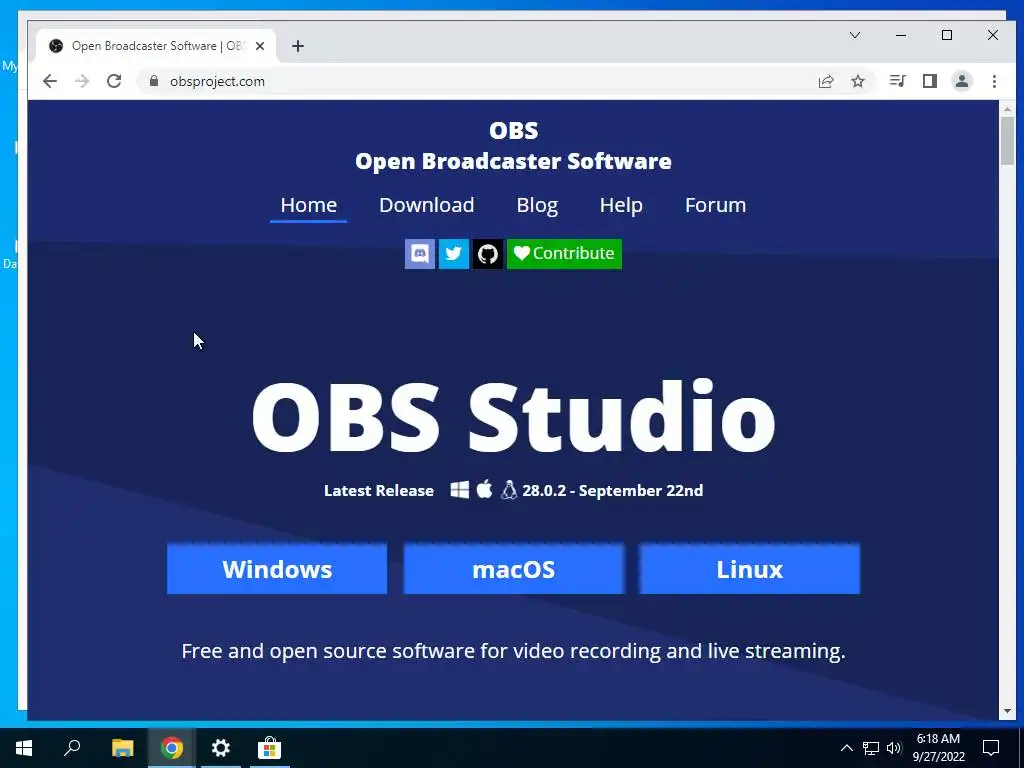Image resolution: width=1024 pixels, height=768 pixels.
Task: Click the Free and open source tagline
Action: pos(513,651)
